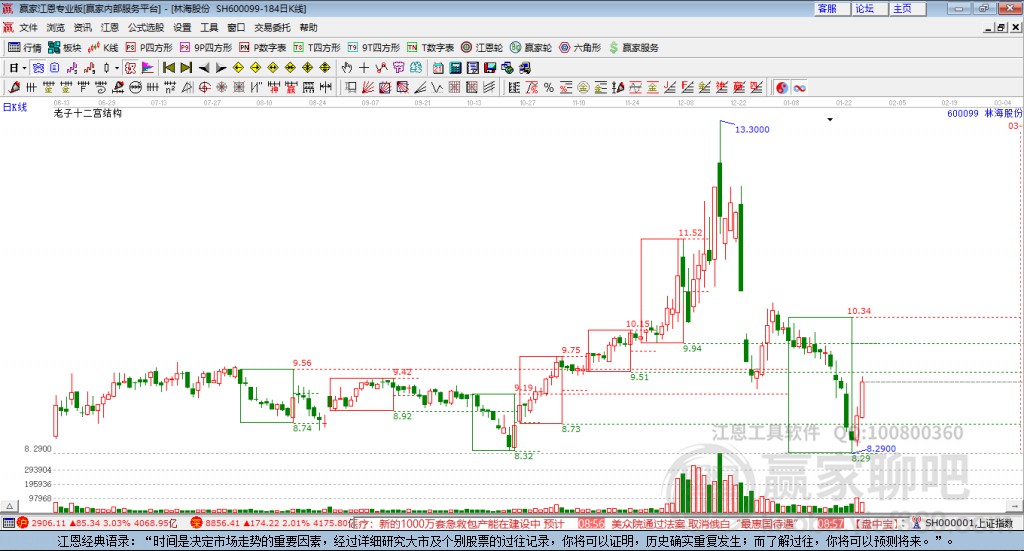
Task: Jump to the last bar icon
Action: coord(186,68)
